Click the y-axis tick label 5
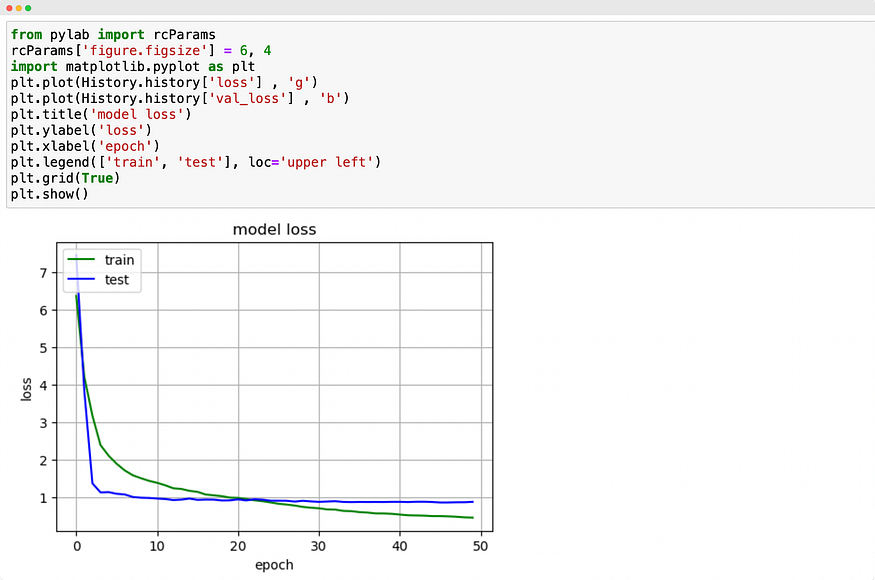This screenshot has height=580, width=875. pos(44,348)
